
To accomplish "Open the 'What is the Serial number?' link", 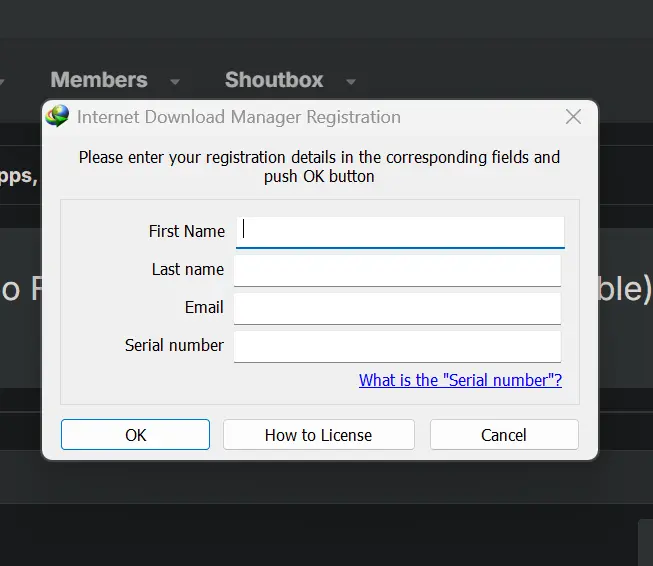I will coord(460,380).
